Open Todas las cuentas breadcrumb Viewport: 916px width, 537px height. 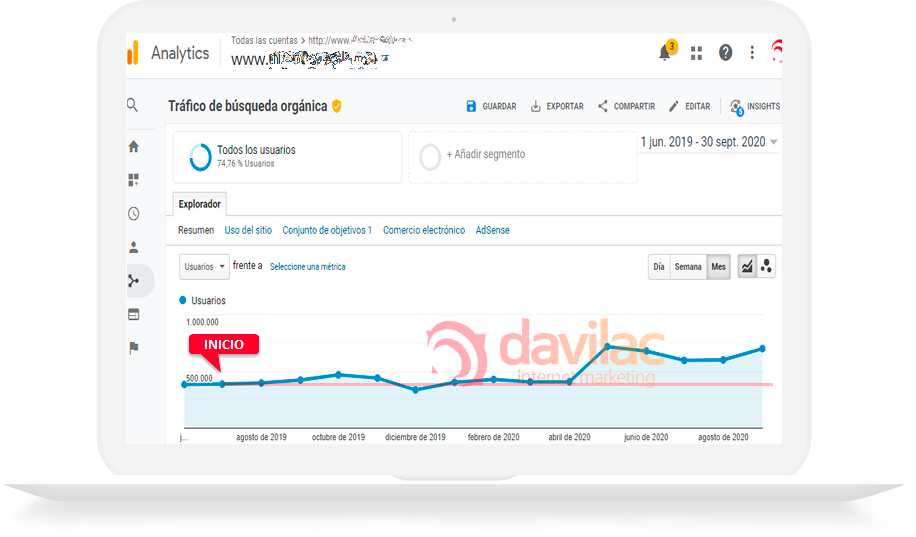point(264,40)
